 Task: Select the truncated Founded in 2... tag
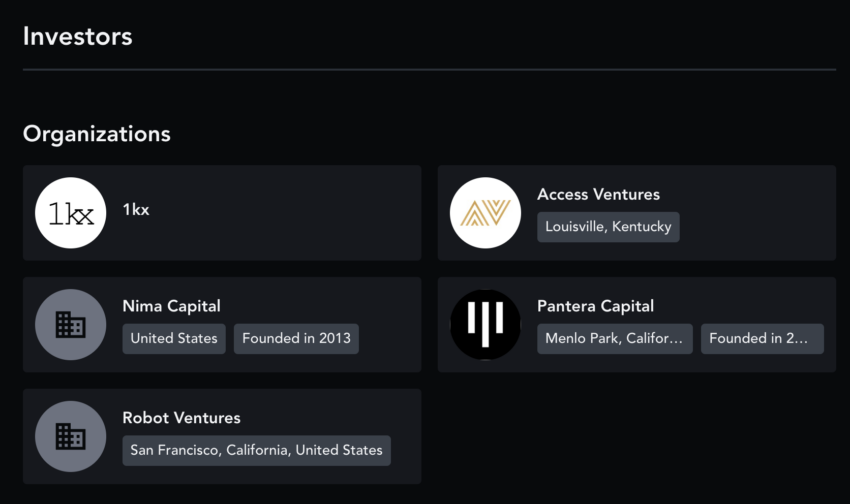click(x=762, y=339)
